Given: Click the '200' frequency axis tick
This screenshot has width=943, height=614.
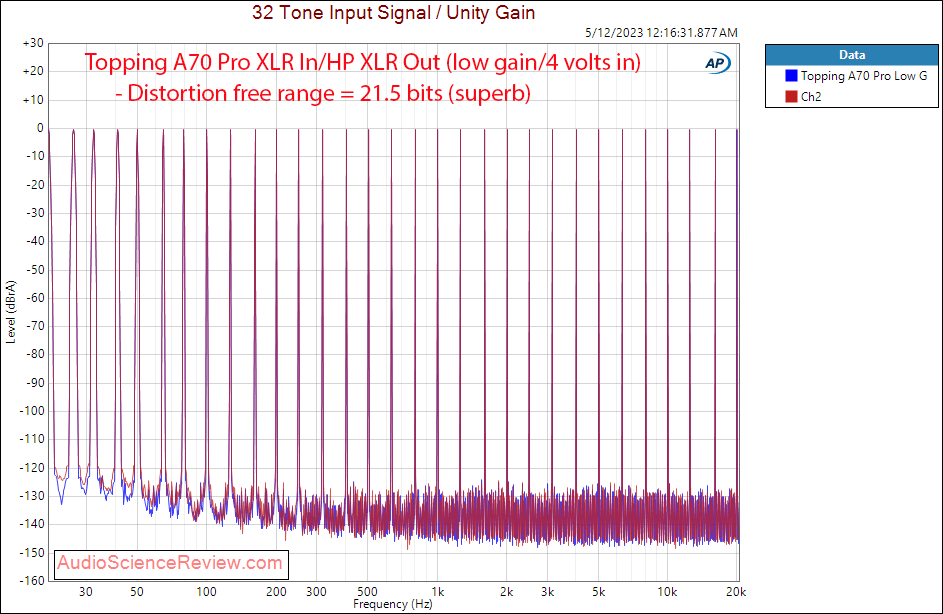Looking at the screenshot, I should tap(276, 592).
